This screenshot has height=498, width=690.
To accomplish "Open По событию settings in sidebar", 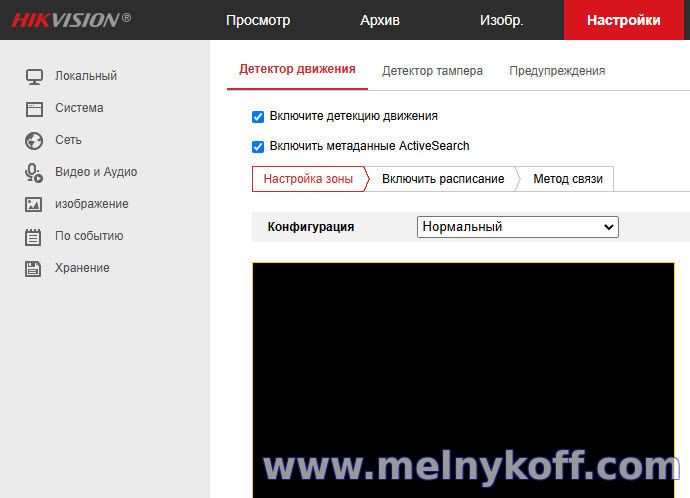I will click(x=89, y=236).
